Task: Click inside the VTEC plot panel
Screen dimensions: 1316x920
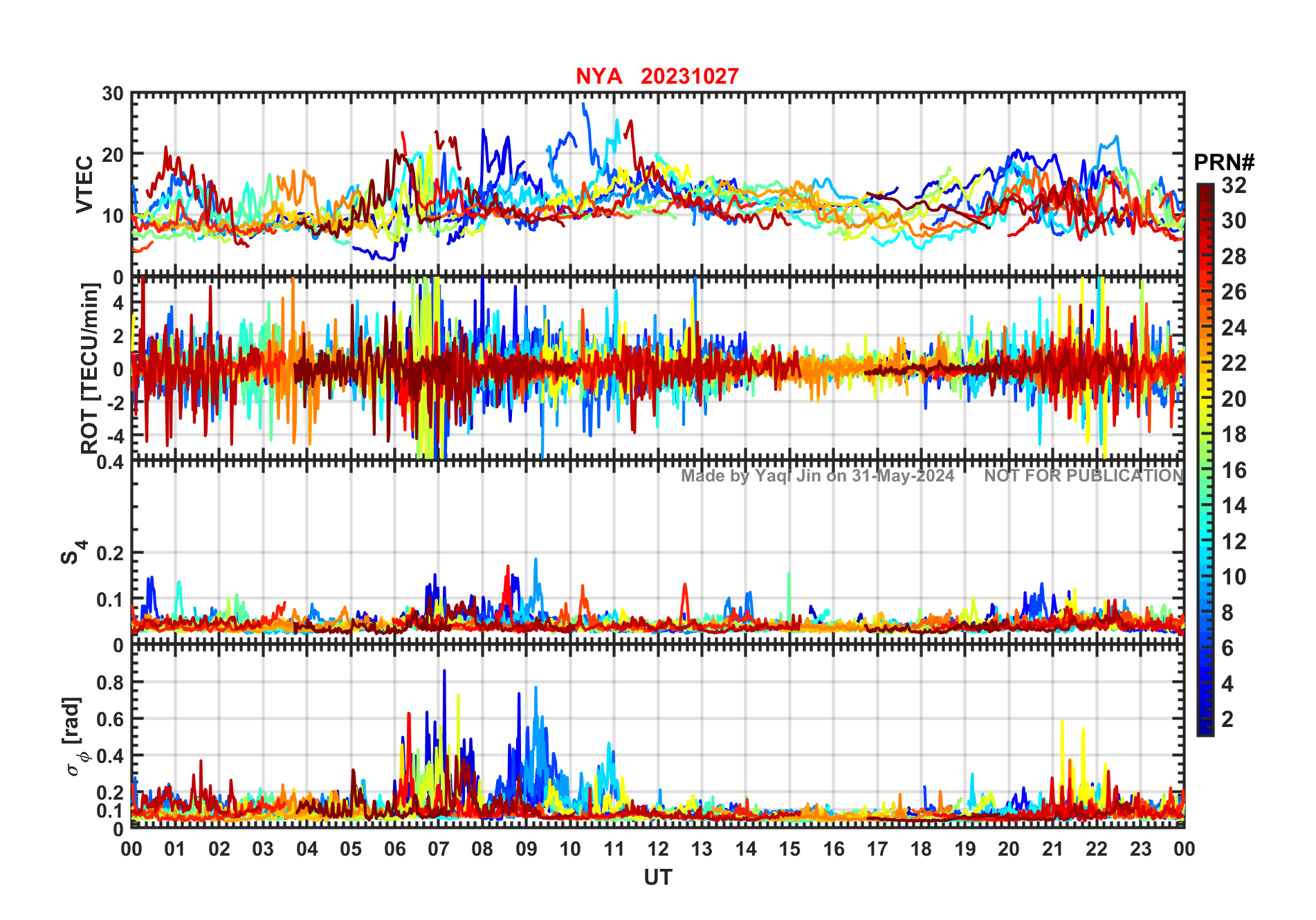Action: 658,184
